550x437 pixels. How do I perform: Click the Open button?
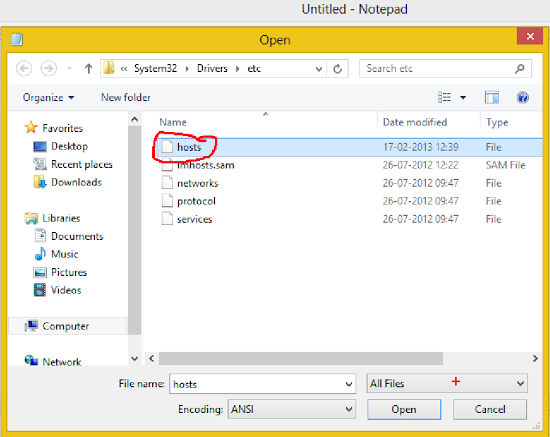pos(404,409)
